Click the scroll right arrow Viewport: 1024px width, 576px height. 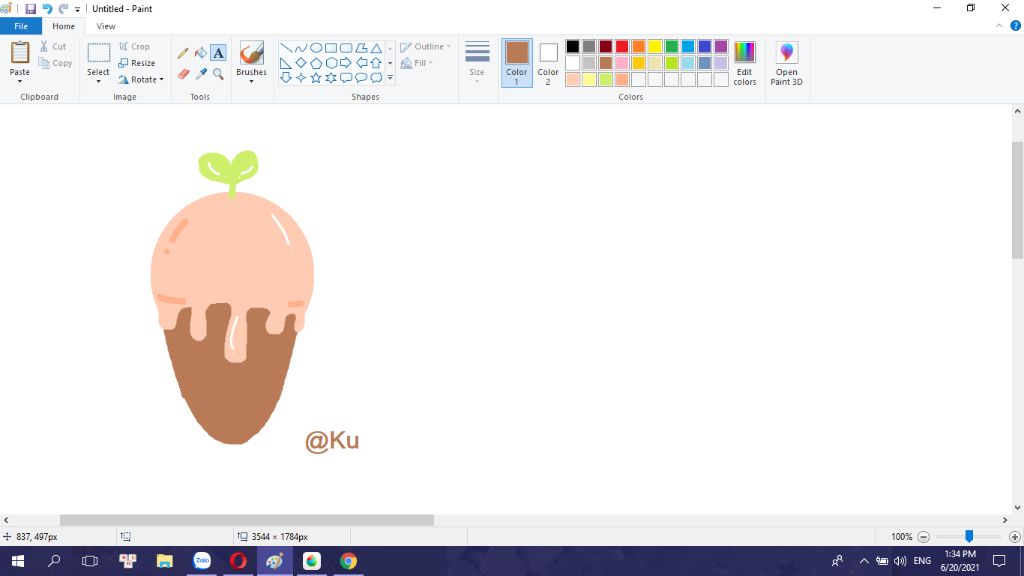coord(1004,520)
